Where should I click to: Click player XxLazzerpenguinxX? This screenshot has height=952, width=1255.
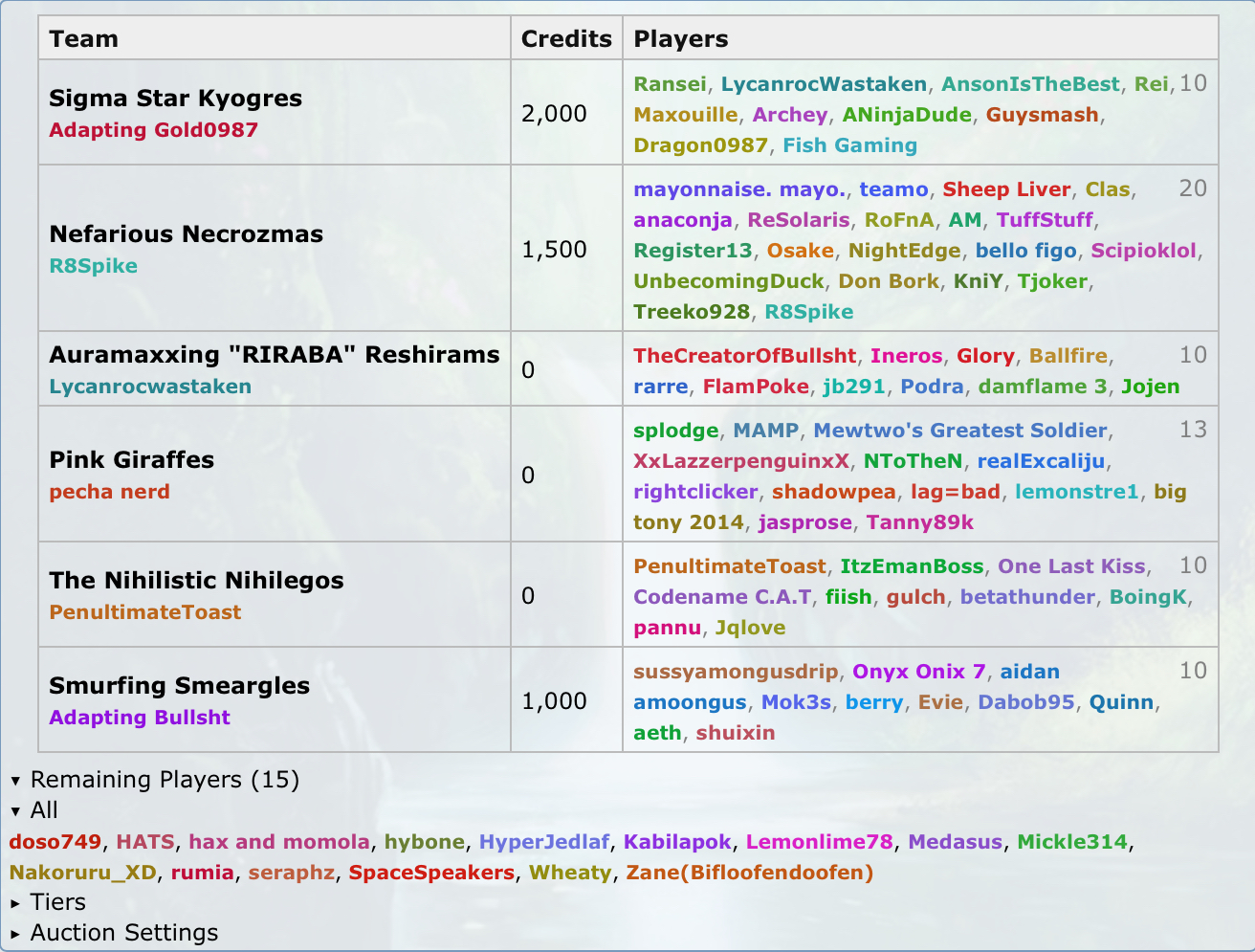click(x=741, y=461)
